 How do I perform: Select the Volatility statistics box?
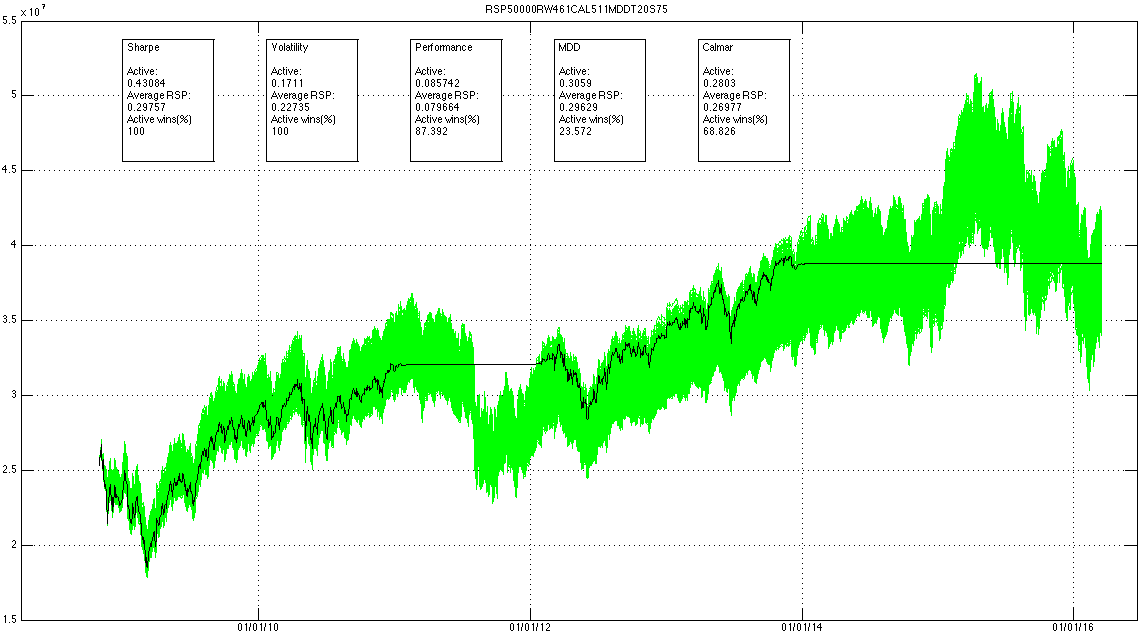click(x=312, y=100)
